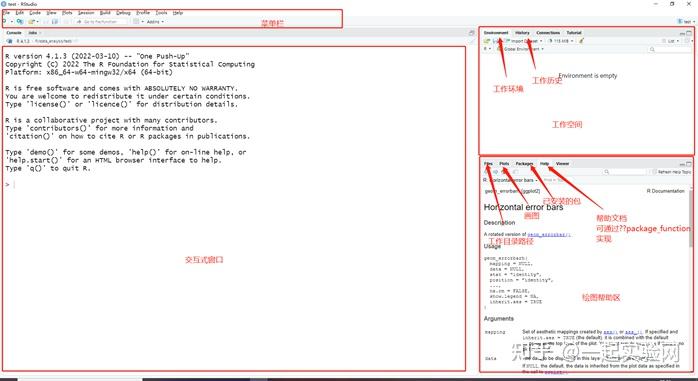Open the project menu named test
The height and width of the screenshot is (381, 698).
[686, 21]
